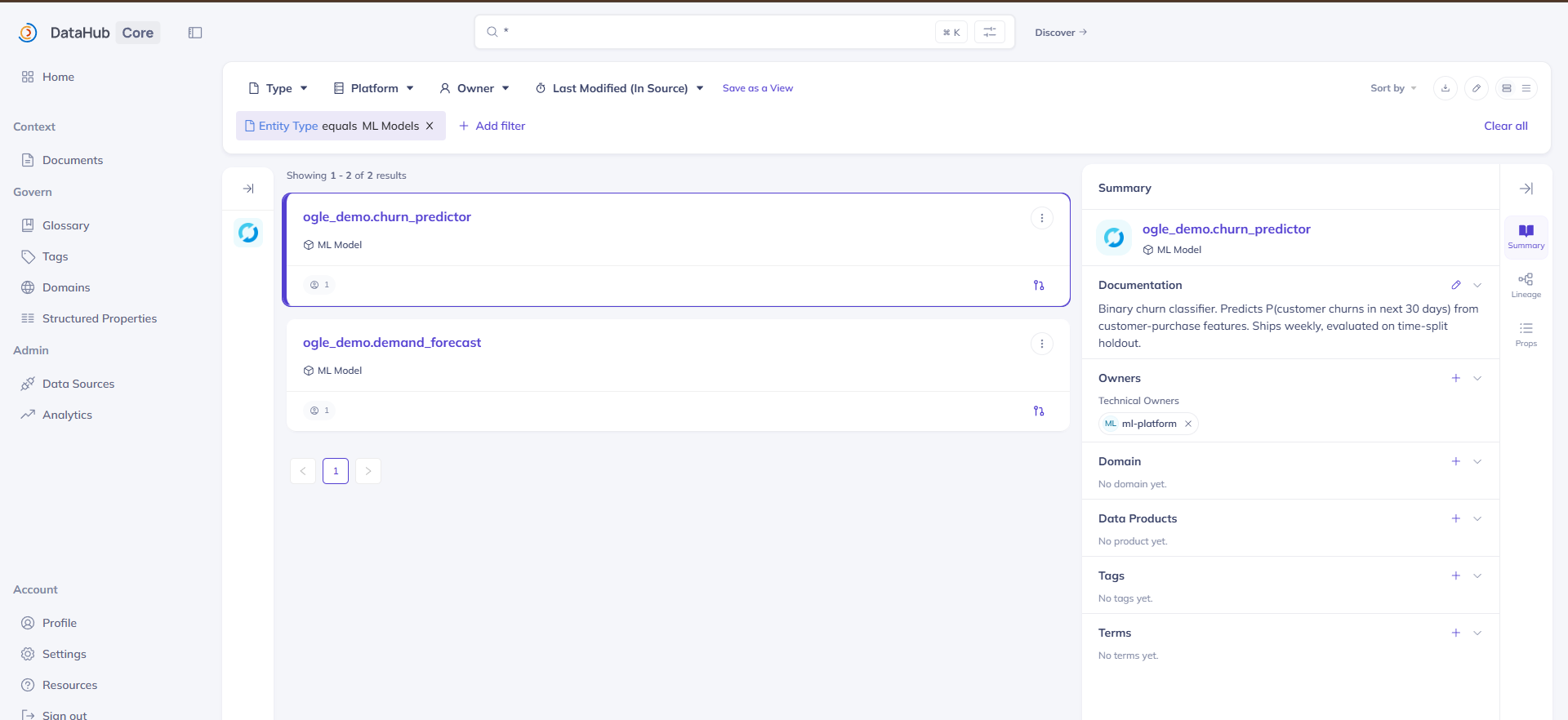Click the owner count badge on churn_predictor
The height and width of the screenshot is (720, 1568).
(x=319, y=285)
